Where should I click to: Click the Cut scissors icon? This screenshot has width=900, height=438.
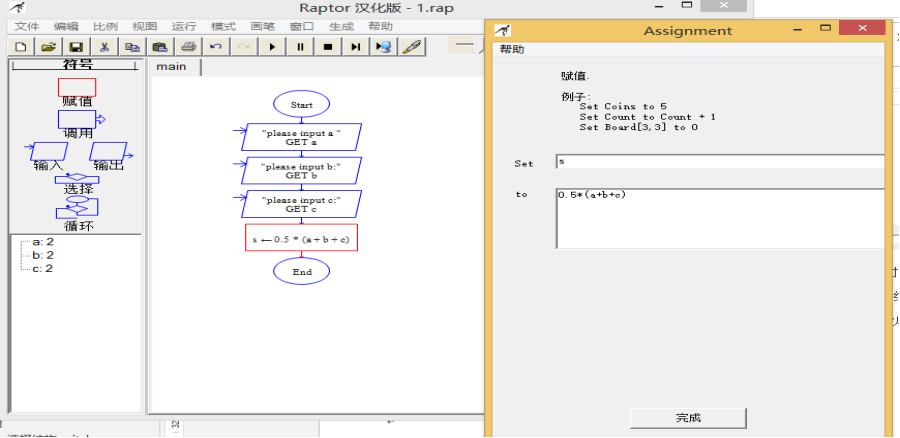pos(104,46)
